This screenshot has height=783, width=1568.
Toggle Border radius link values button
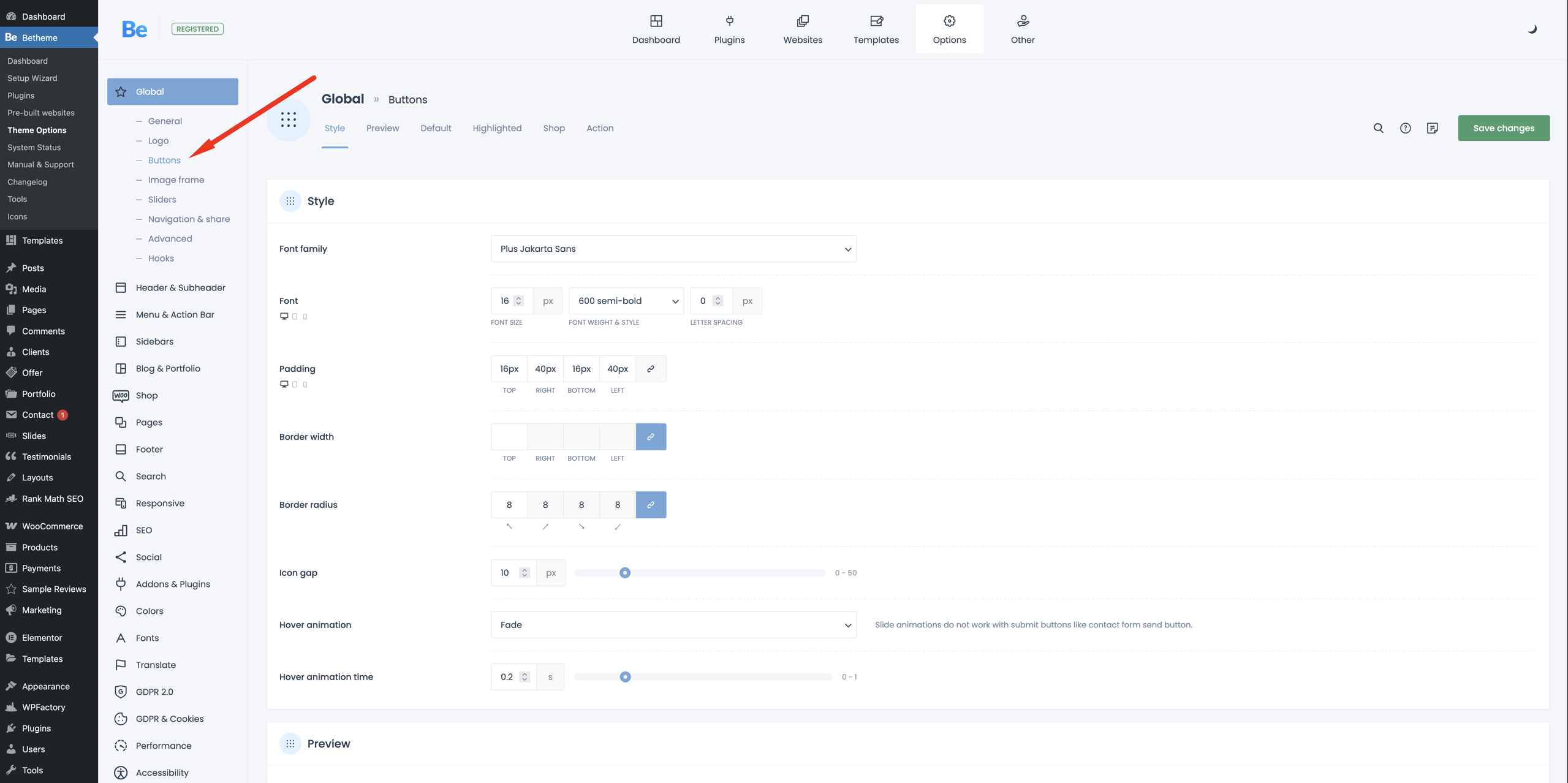pos(651,505)
